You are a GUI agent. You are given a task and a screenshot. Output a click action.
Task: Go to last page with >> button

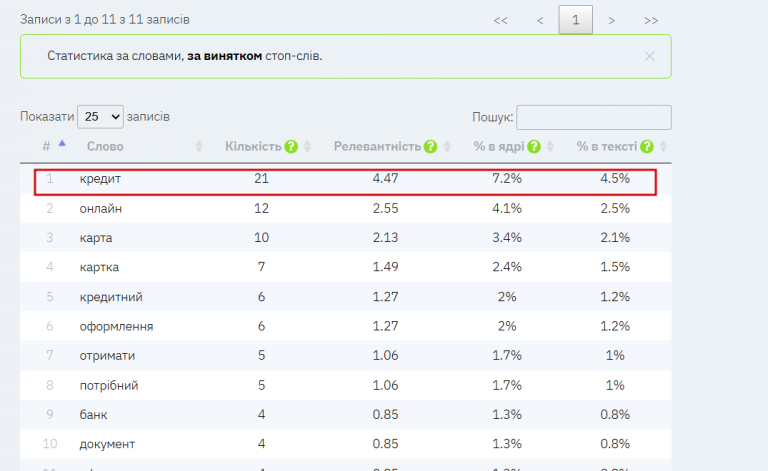pos(650,21)
